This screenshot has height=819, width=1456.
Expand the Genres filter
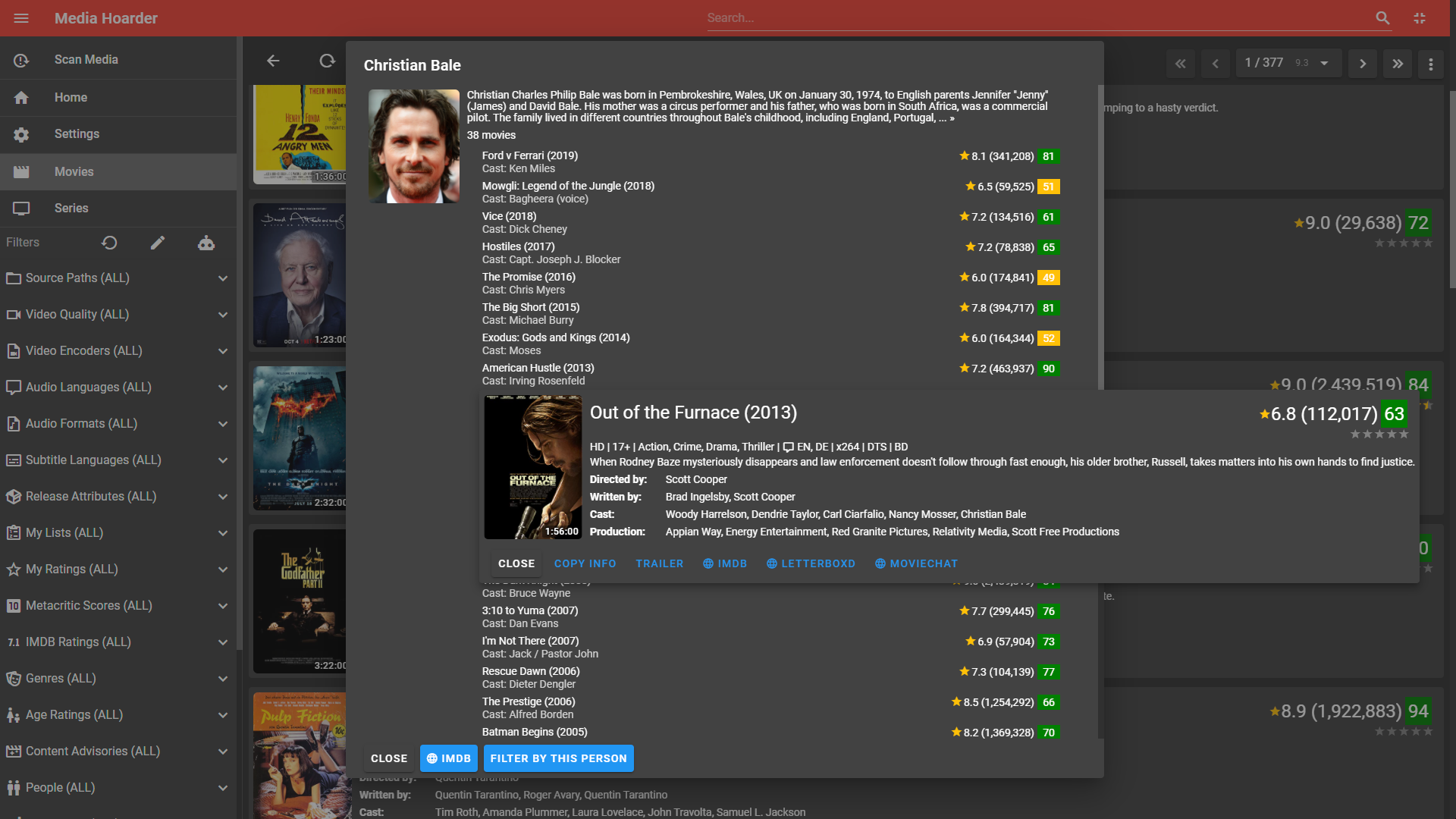click(223, 679)
